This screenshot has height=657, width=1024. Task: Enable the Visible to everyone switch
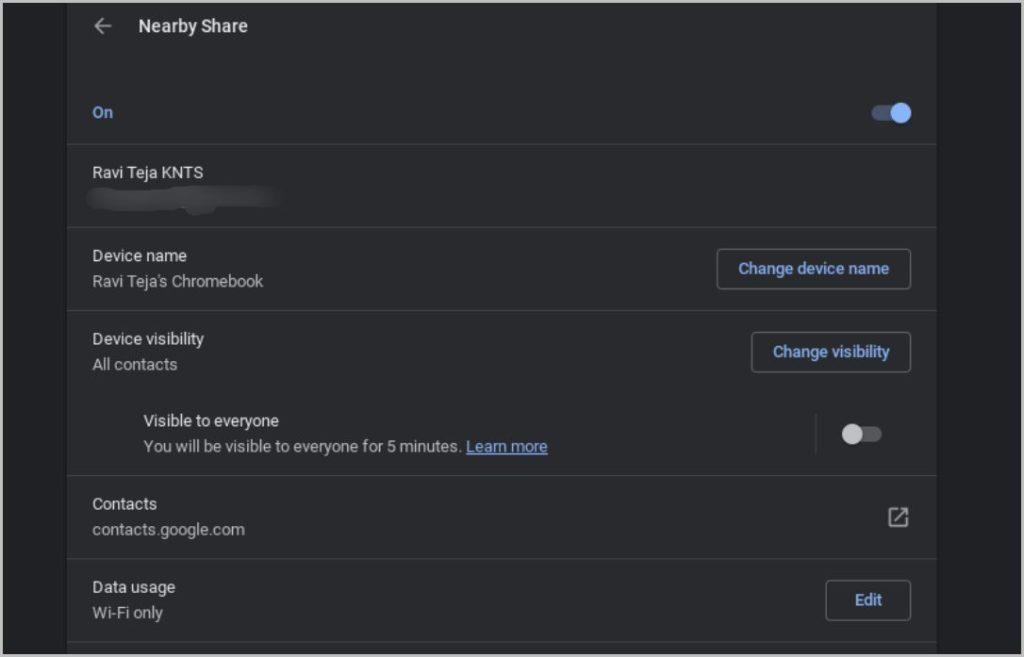point(861,434)
